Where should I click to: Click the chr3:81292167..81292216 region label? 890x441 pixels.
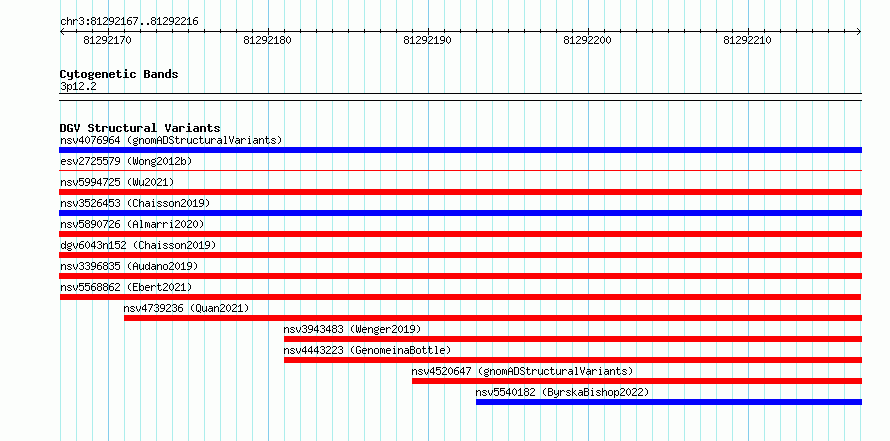click(x=129, y=22)
